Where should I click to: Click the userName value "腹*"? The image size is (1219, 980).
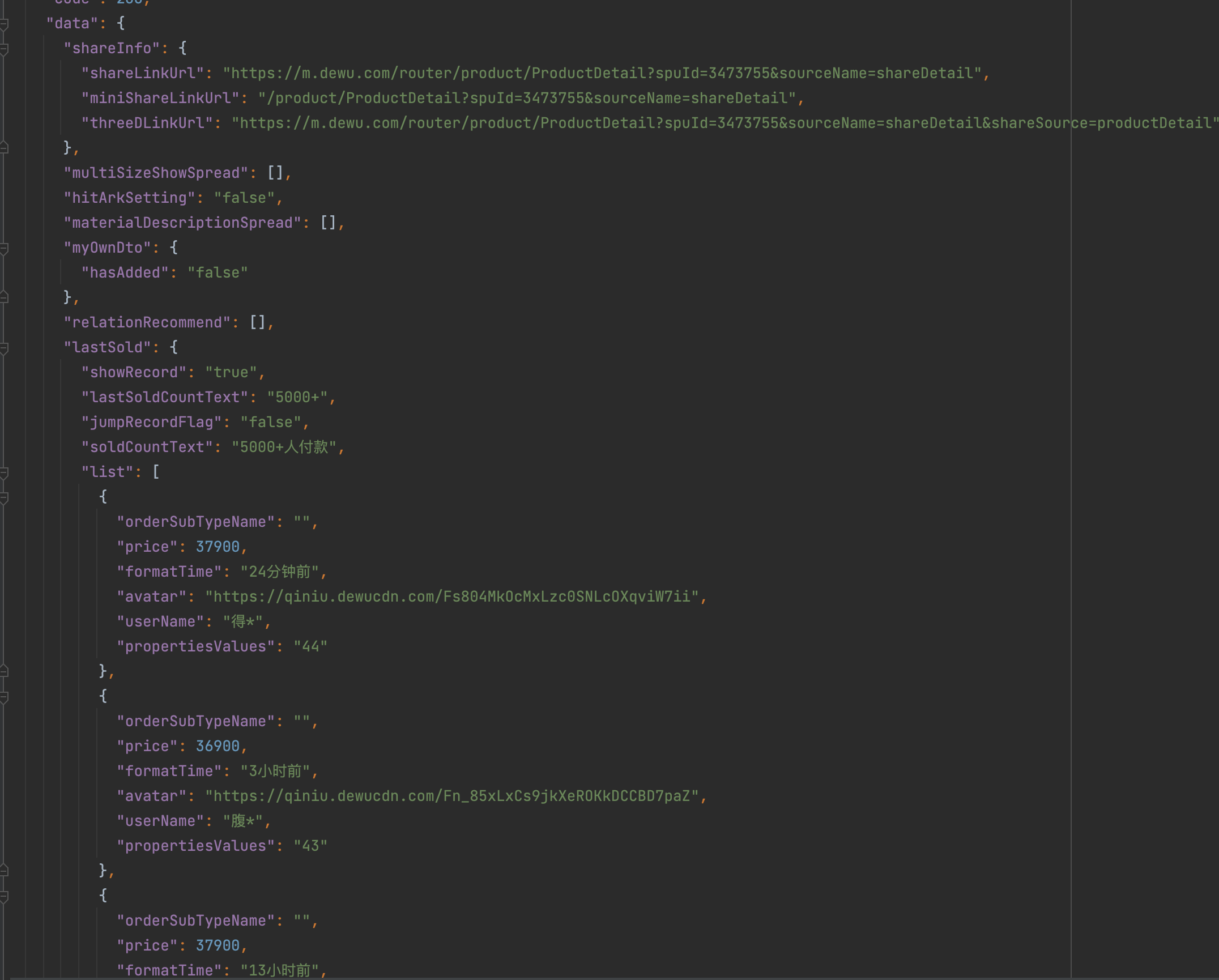click(242, 821)
